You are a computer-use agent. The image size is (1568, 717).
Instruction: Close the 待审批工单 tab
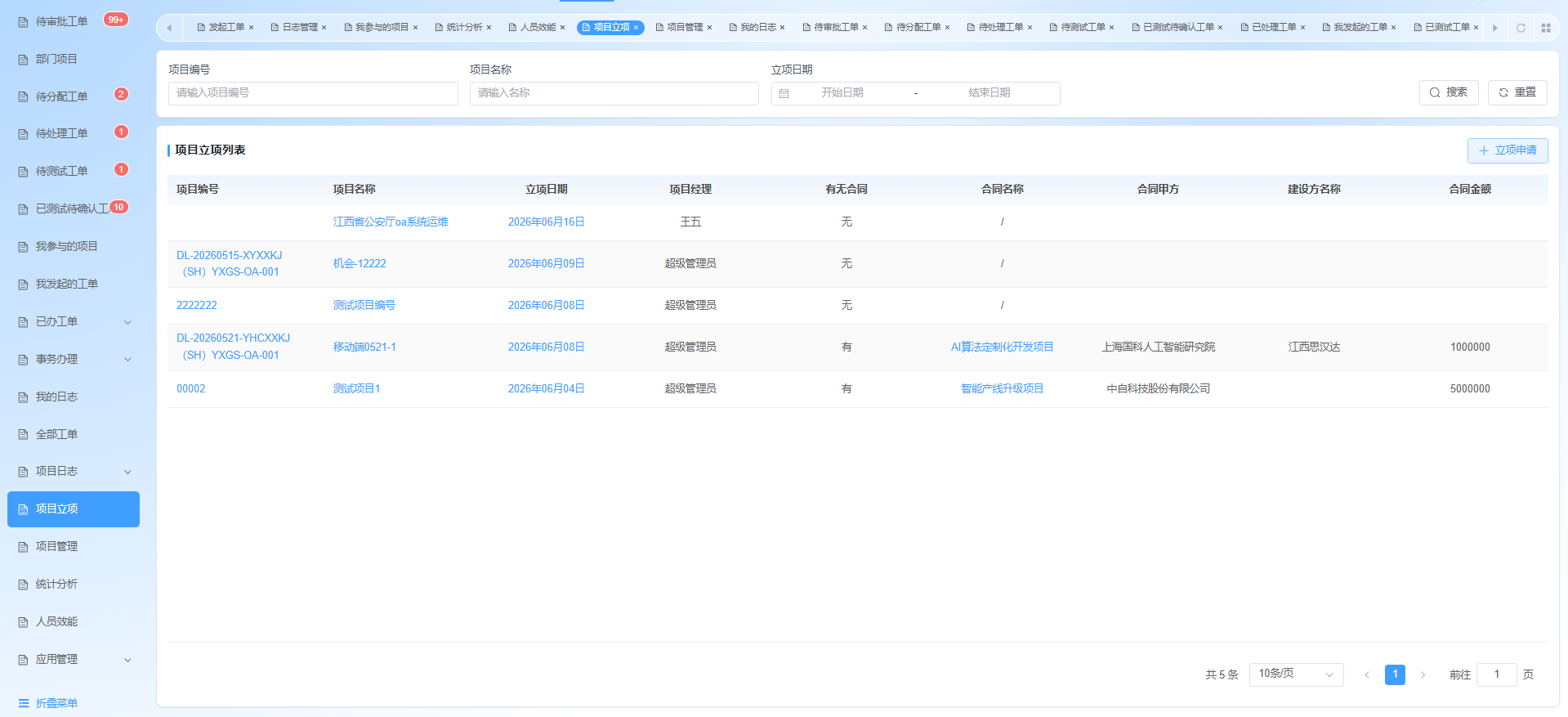pos(865,28)
